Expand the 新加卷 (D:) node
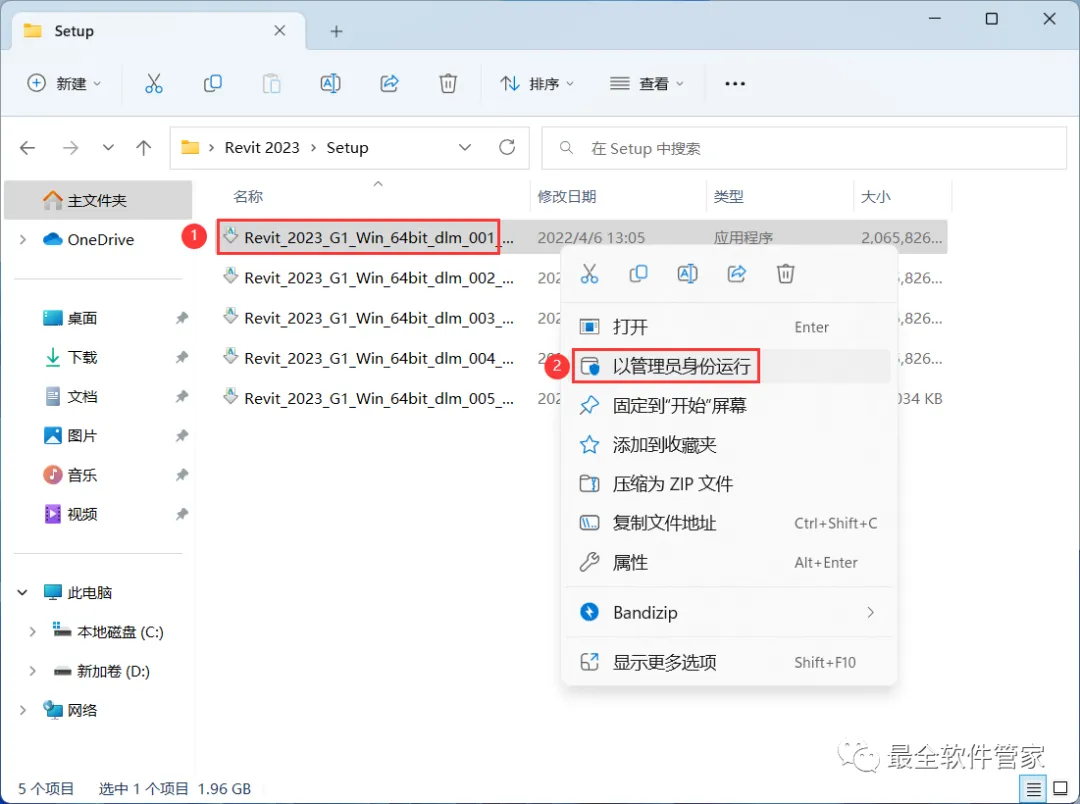Image resolution: width=1080 pixels, height=804 pixels. point(32,671)
